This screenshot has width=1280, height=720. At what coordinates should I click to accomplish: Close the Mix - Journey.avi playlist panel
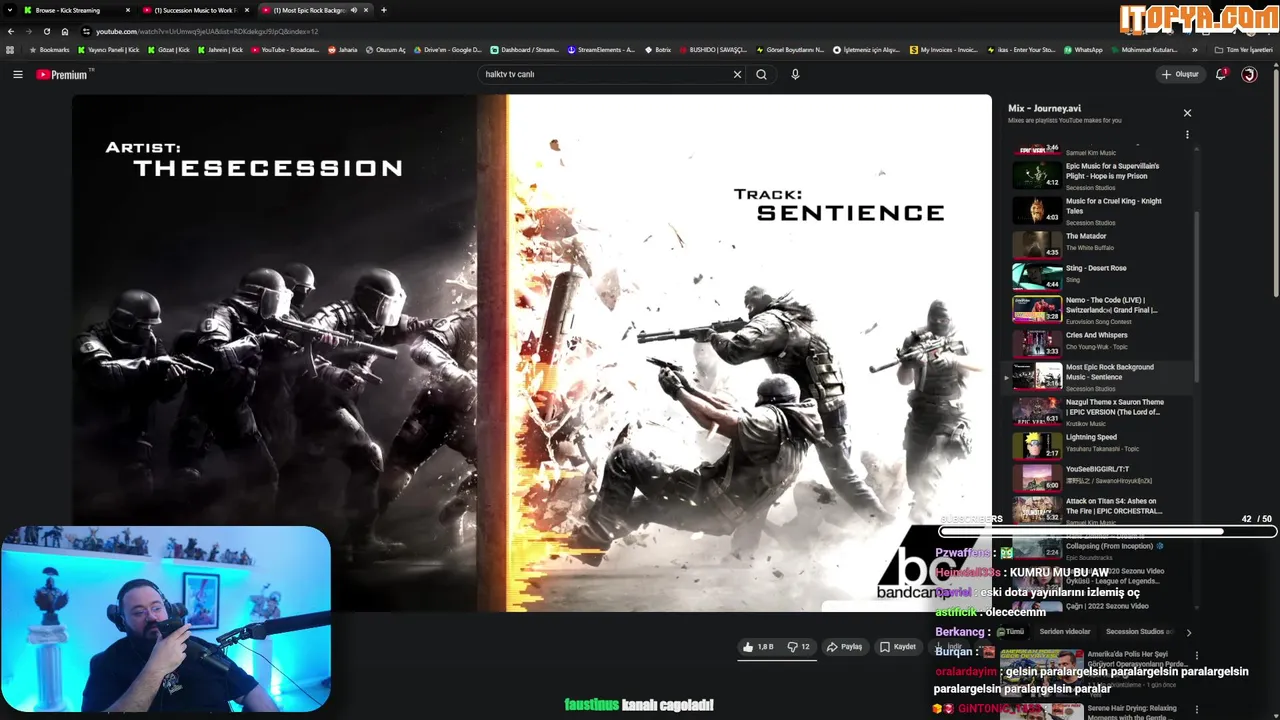pyautogui.click(x=1187, y=113)
